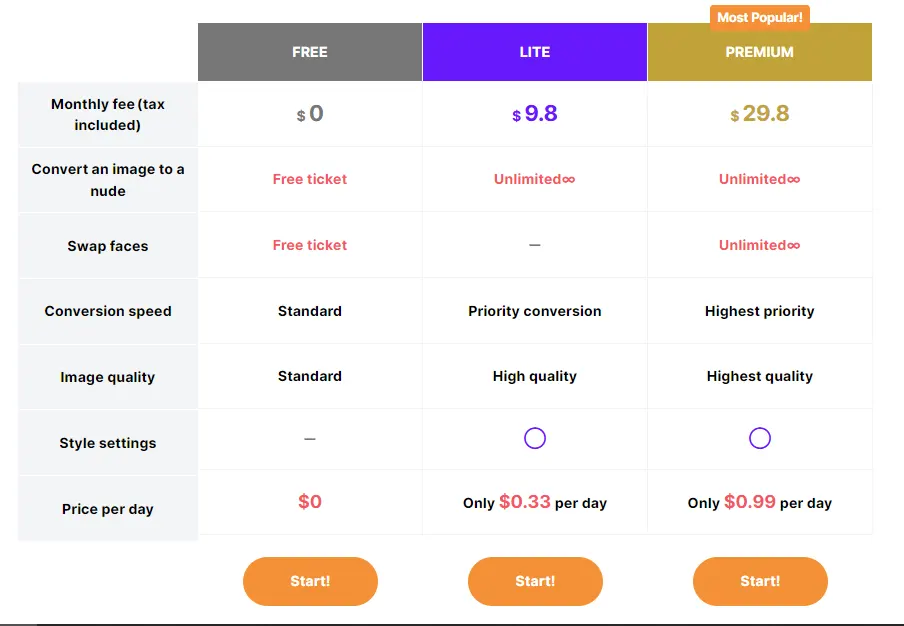The height and width of the screenshot is (626, 904).
Task: Click the Free ticket link for face swaps
Action: tap(309, 245)
